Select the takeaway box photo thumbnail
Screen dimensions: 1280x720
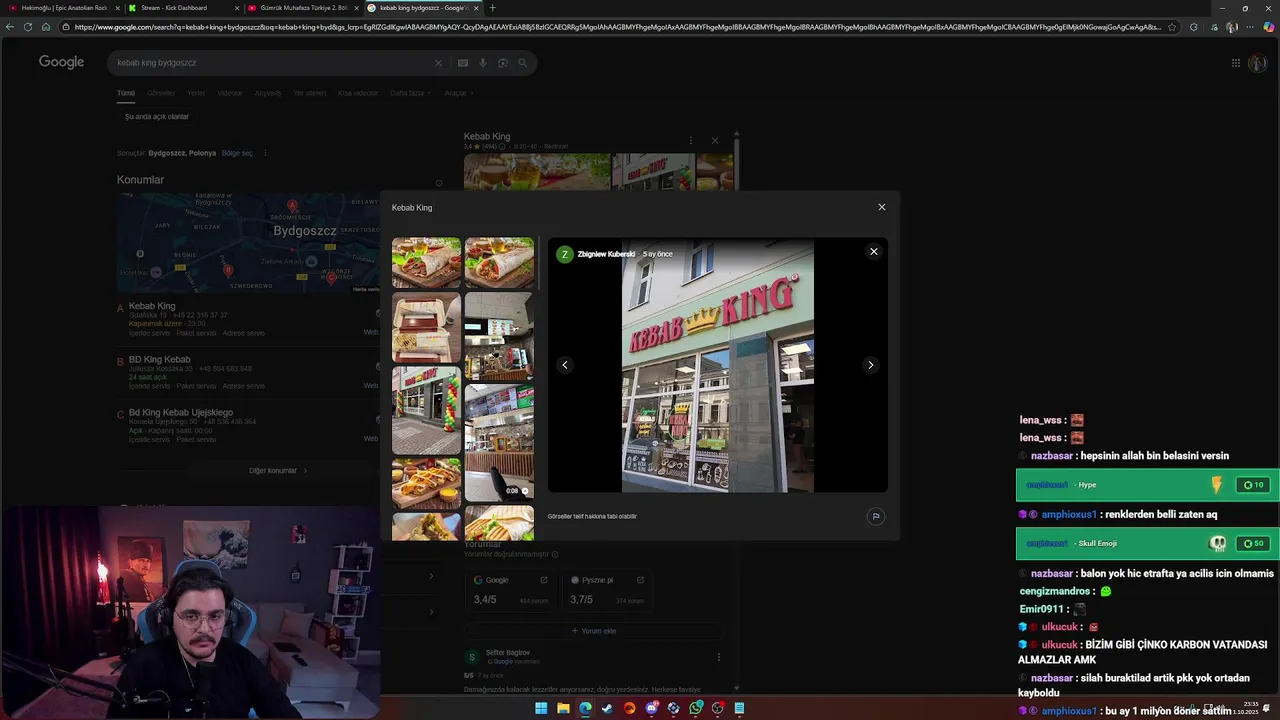[x=426, y=327]
